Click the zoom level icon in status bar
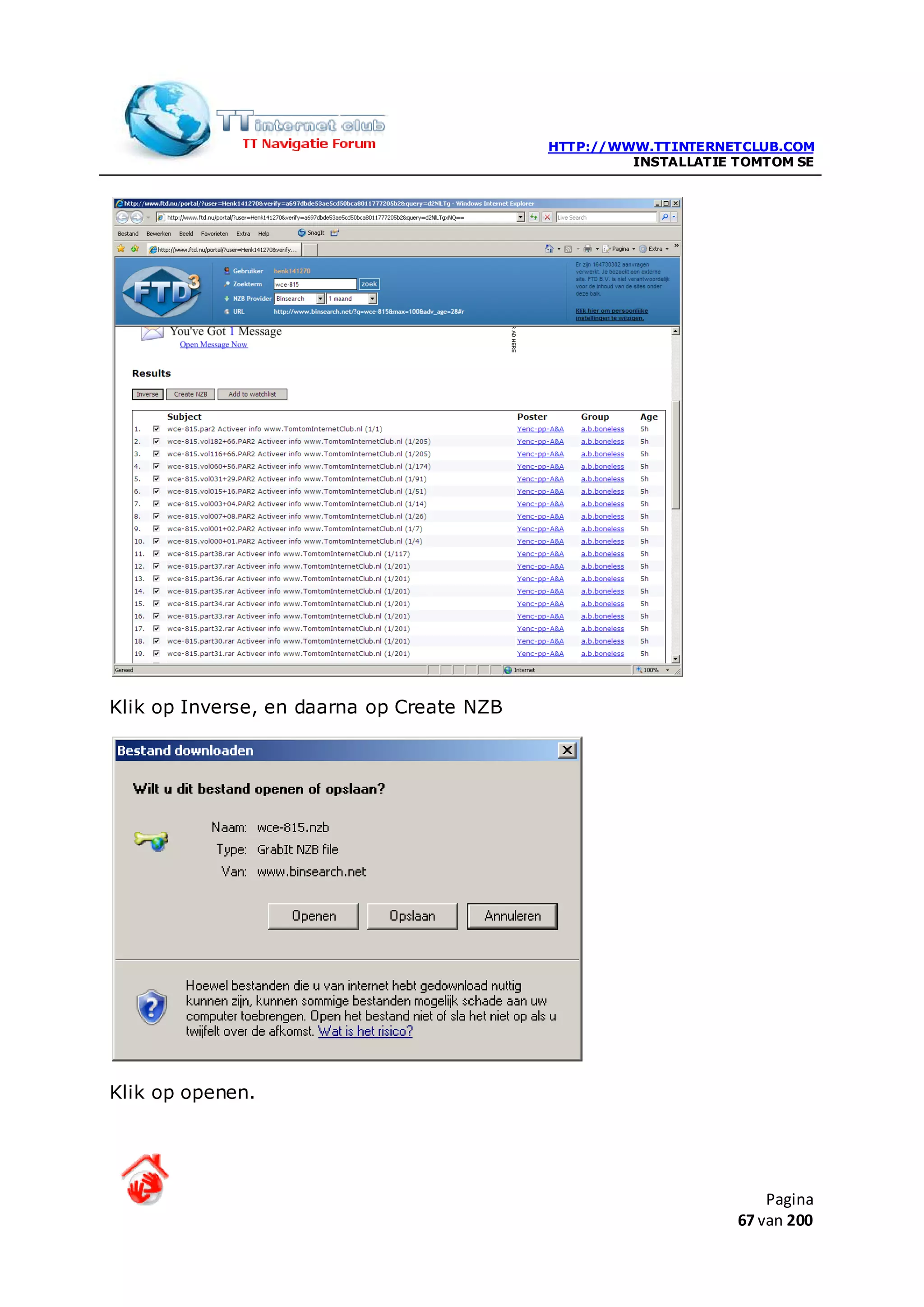924x1307 pixels. pos(639,670)
